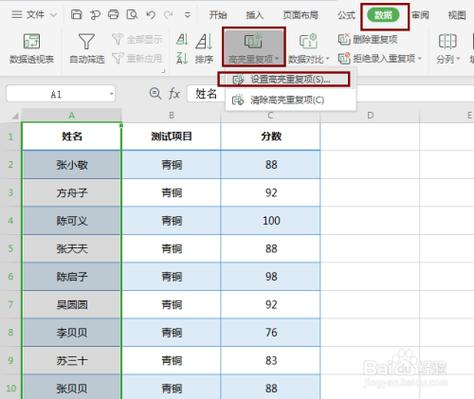Image resolution: width=474 pixels, height=399 pixels.
Task: Redo the last action
Action: click(168, 15)
